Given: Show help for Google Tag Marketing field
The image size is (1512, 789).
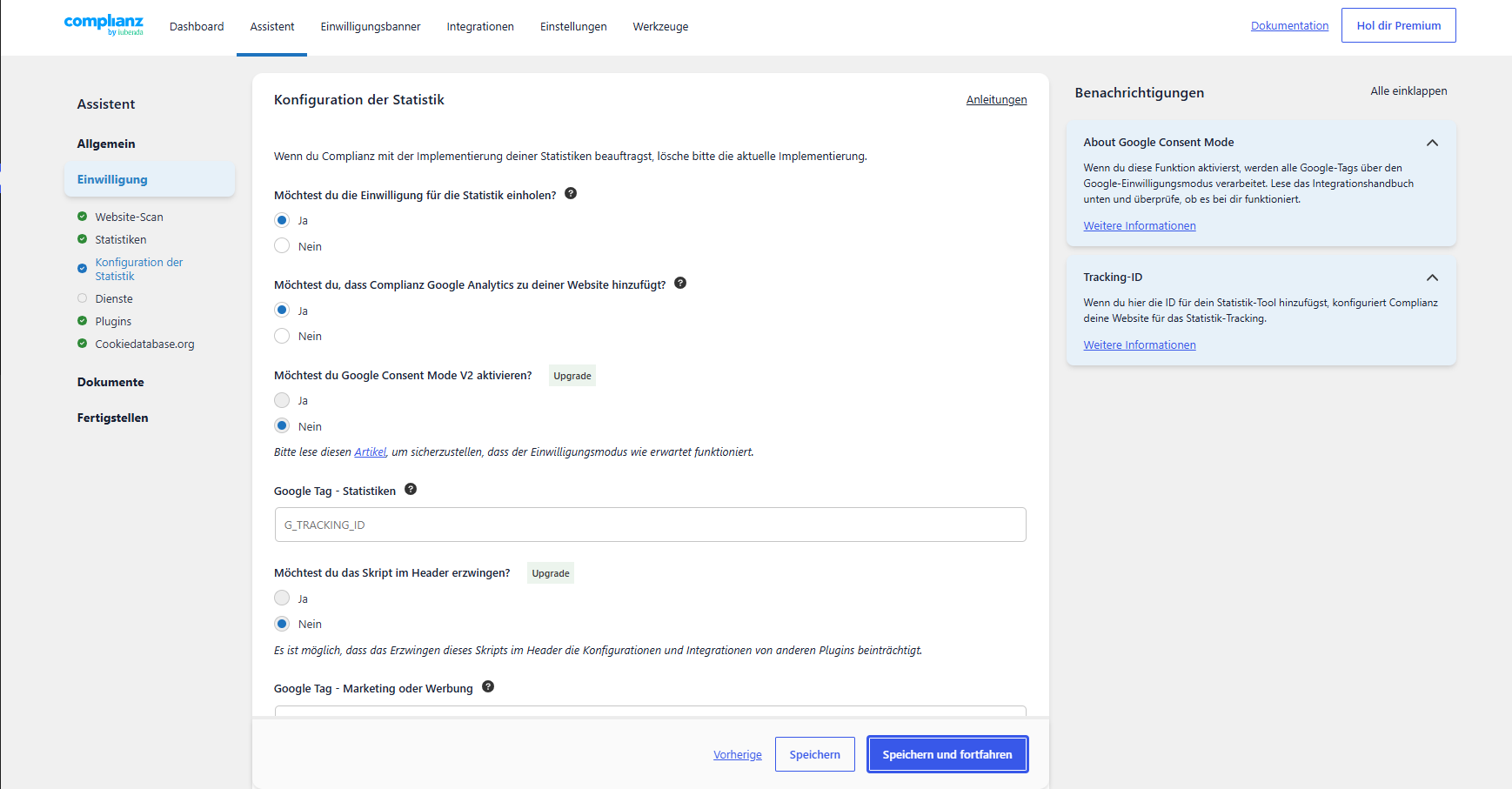Looking at the screenshot, I should click(x=488, y=686).
